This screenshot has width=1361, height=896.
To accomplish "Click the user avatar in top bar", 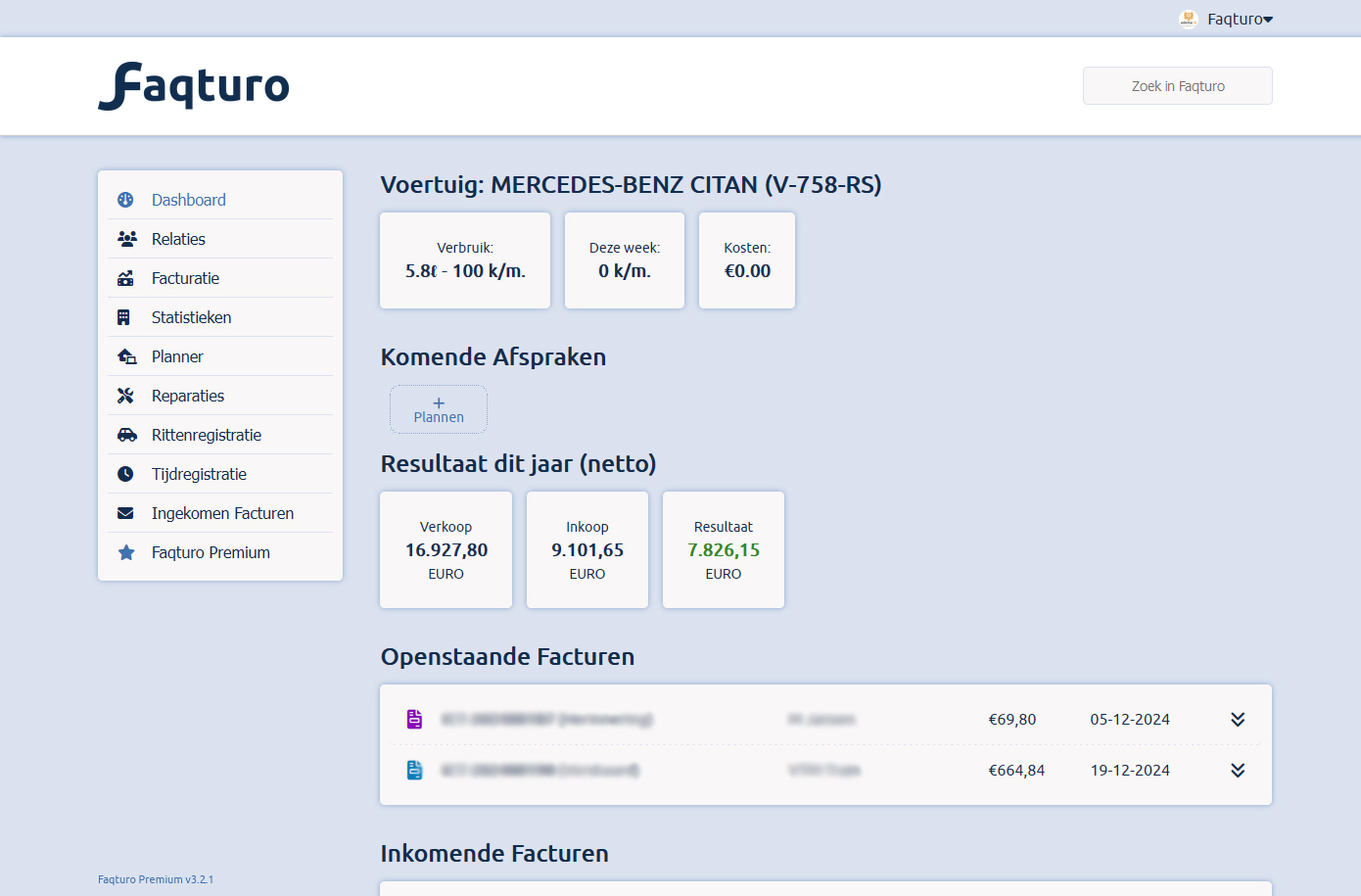I will click(1188, 19).
